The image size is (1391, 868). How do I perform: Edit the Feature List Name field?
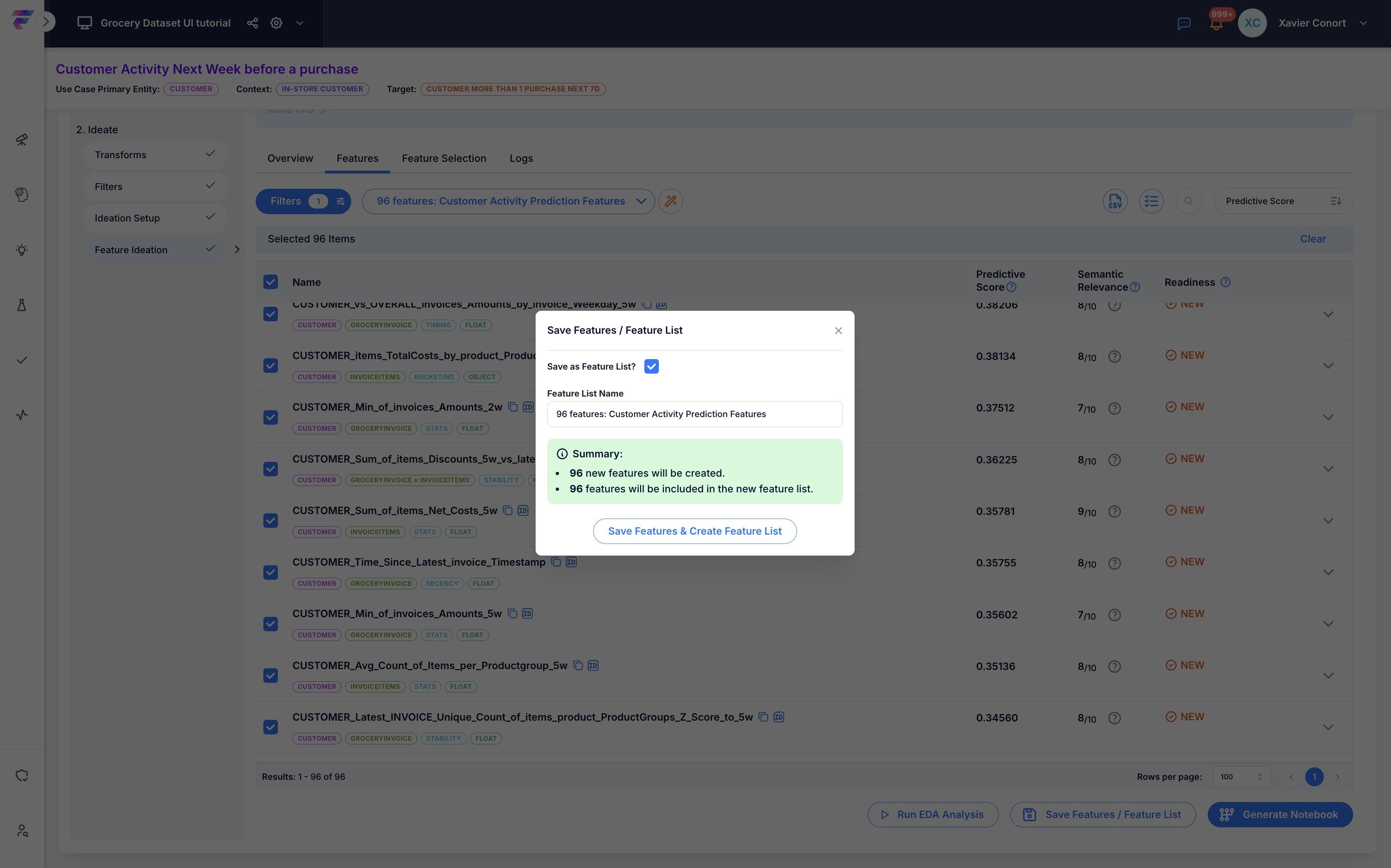click(695, 414)
